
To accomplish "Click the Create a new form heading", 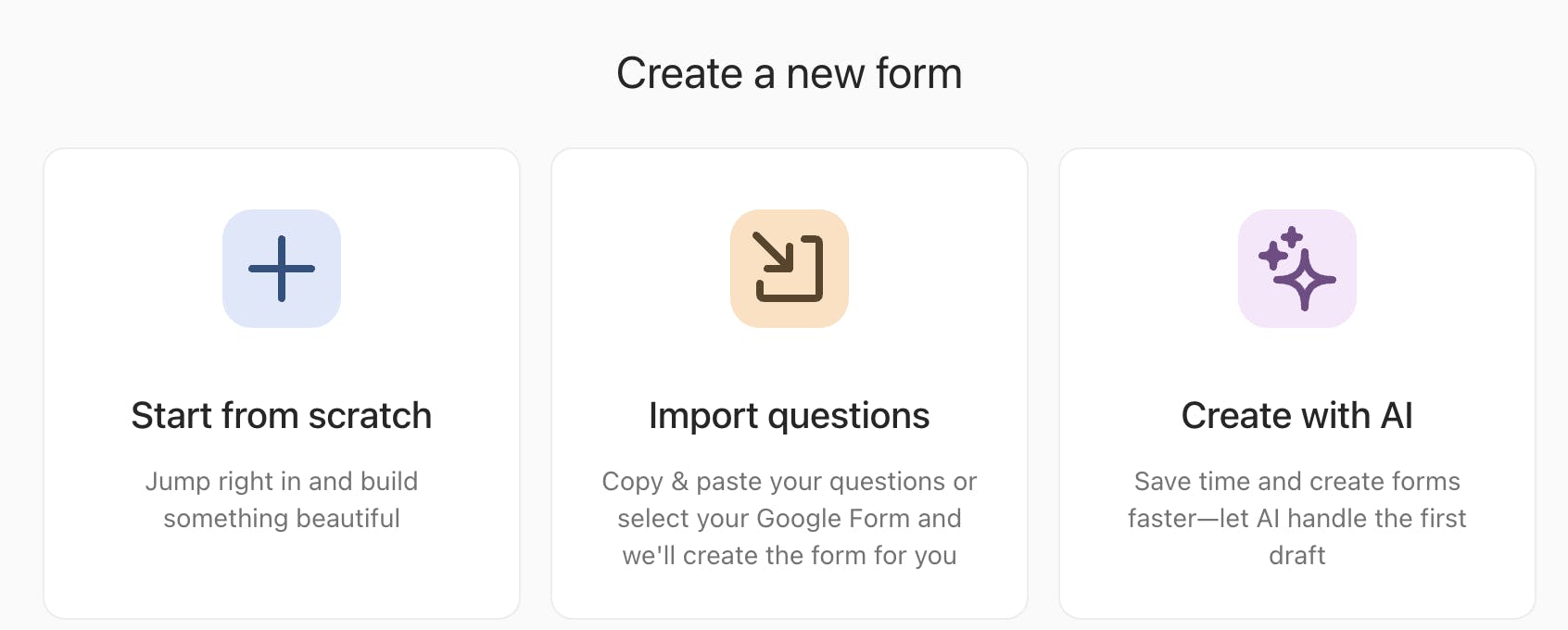I will [x=790, y=73].
